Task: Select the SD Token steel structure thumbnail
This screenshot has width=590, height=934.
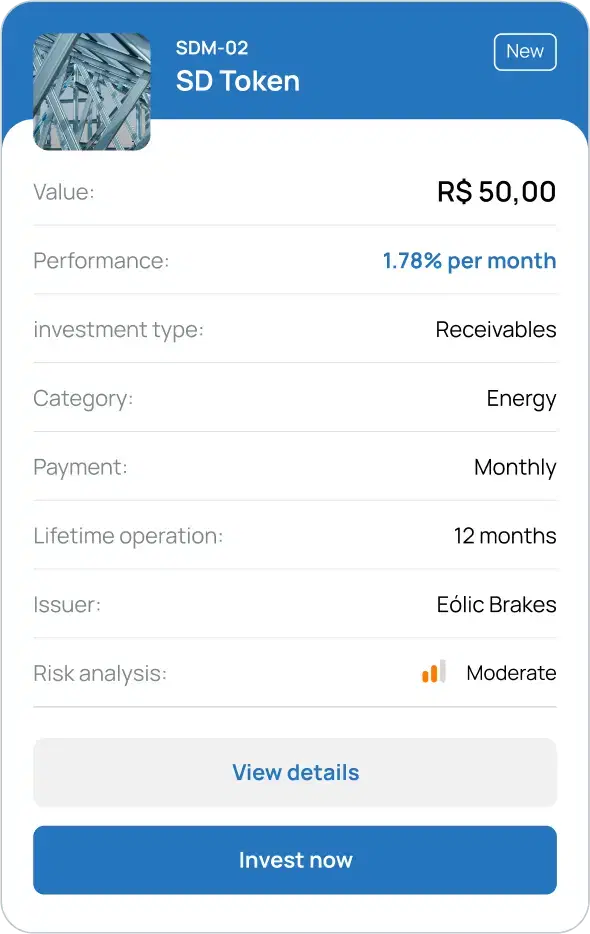Action: [92, 92]
